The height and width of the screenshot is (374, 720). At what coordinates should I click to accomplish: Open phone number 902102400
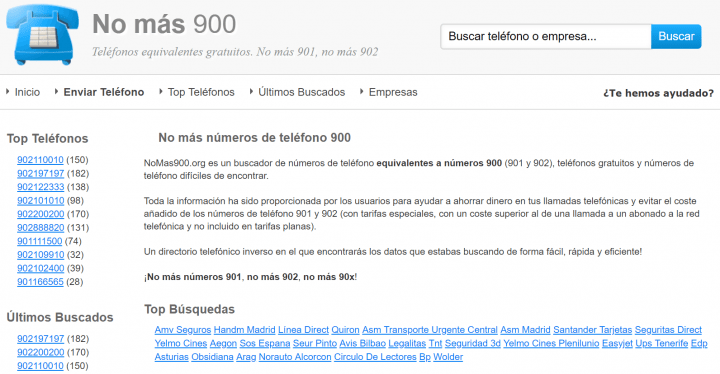click(40, 268)
